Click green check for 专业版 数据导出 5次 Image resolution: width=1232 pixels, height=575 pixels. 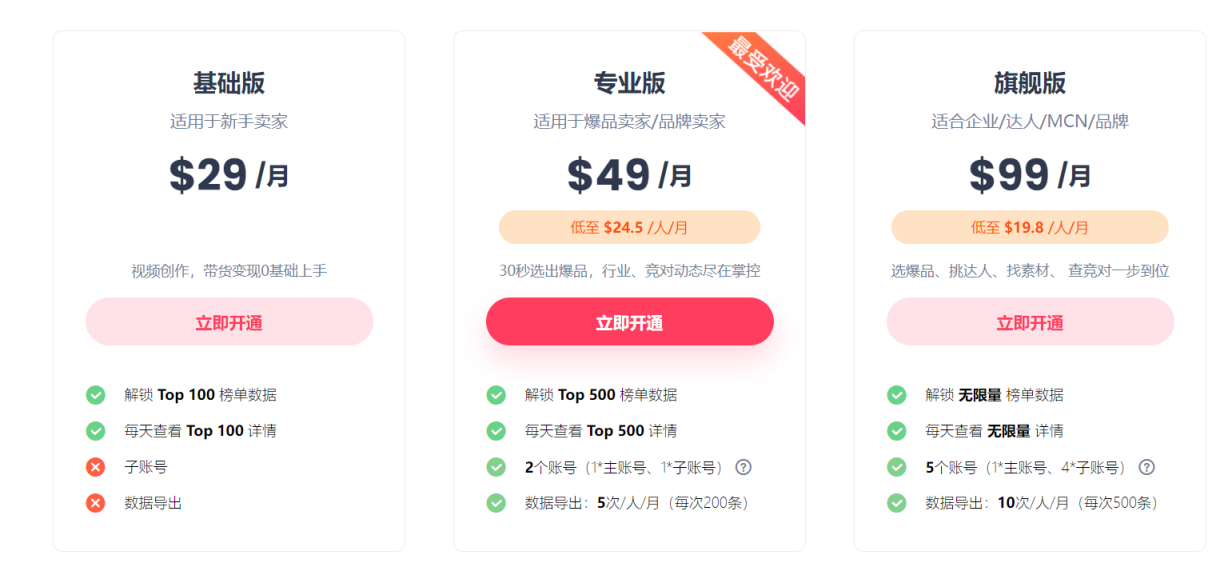[496, 503]
